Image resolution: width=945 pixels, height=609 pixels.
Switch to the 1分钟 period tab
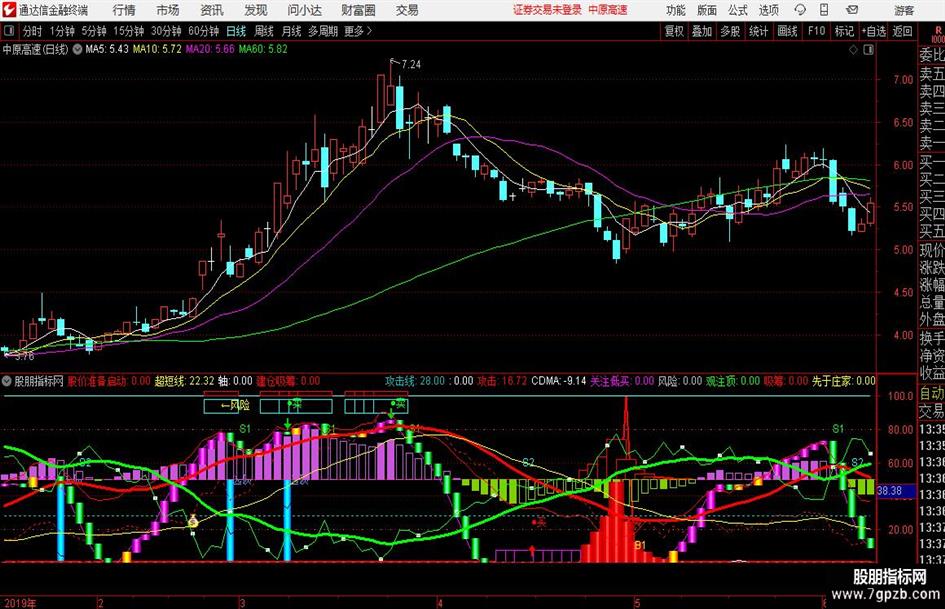(61, 31)
